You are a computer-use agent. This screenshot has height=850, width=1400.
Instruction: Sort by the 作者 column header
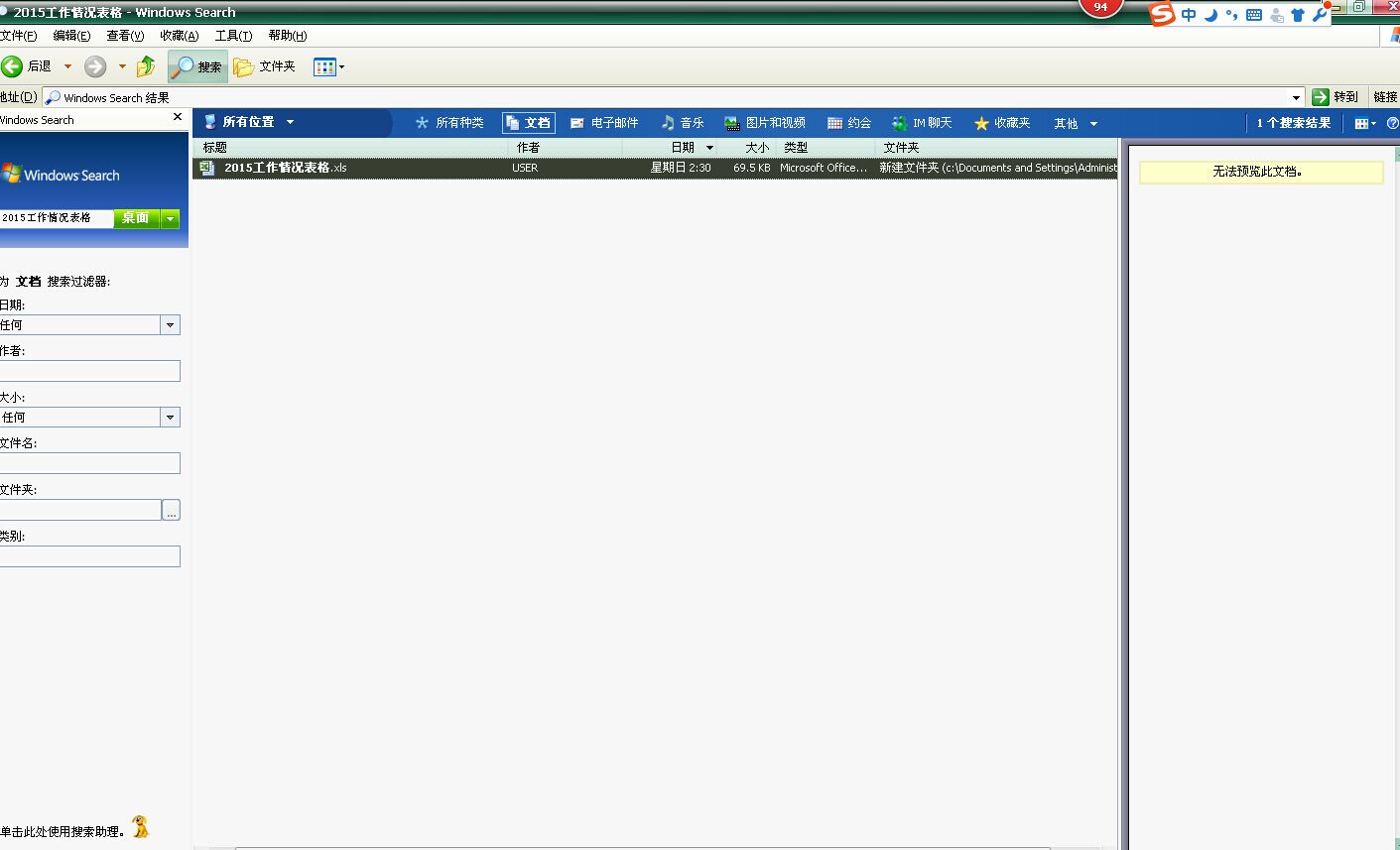566,147
